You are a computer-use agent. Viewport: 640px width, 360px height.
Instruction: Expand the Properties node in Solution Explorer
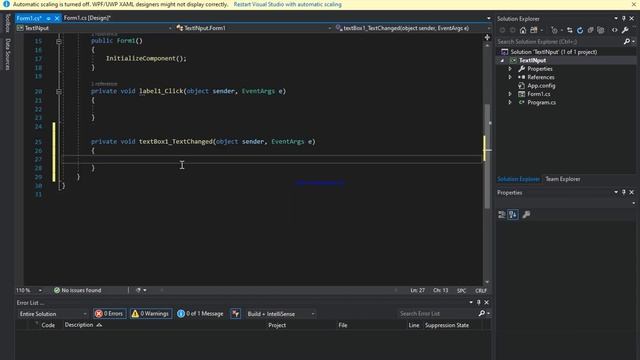click(510, 69)
